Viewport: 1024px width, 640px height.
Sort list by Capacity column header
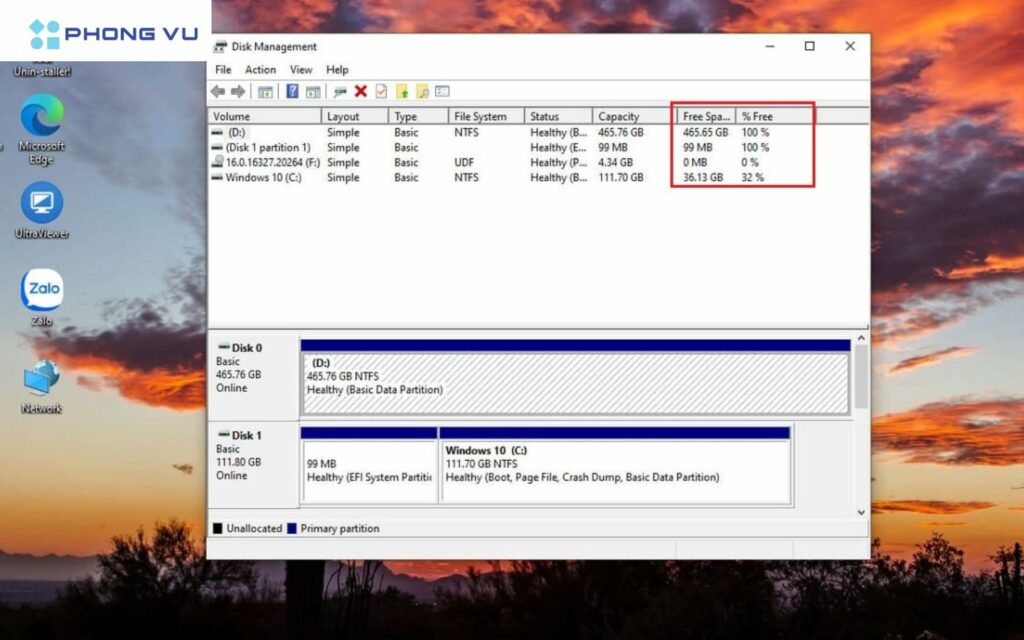coord(619,117)
